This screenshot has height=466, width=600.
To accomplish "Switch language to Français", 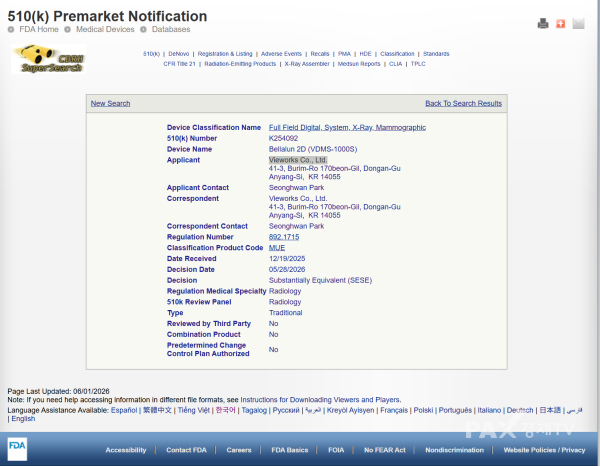I will 394,410.
